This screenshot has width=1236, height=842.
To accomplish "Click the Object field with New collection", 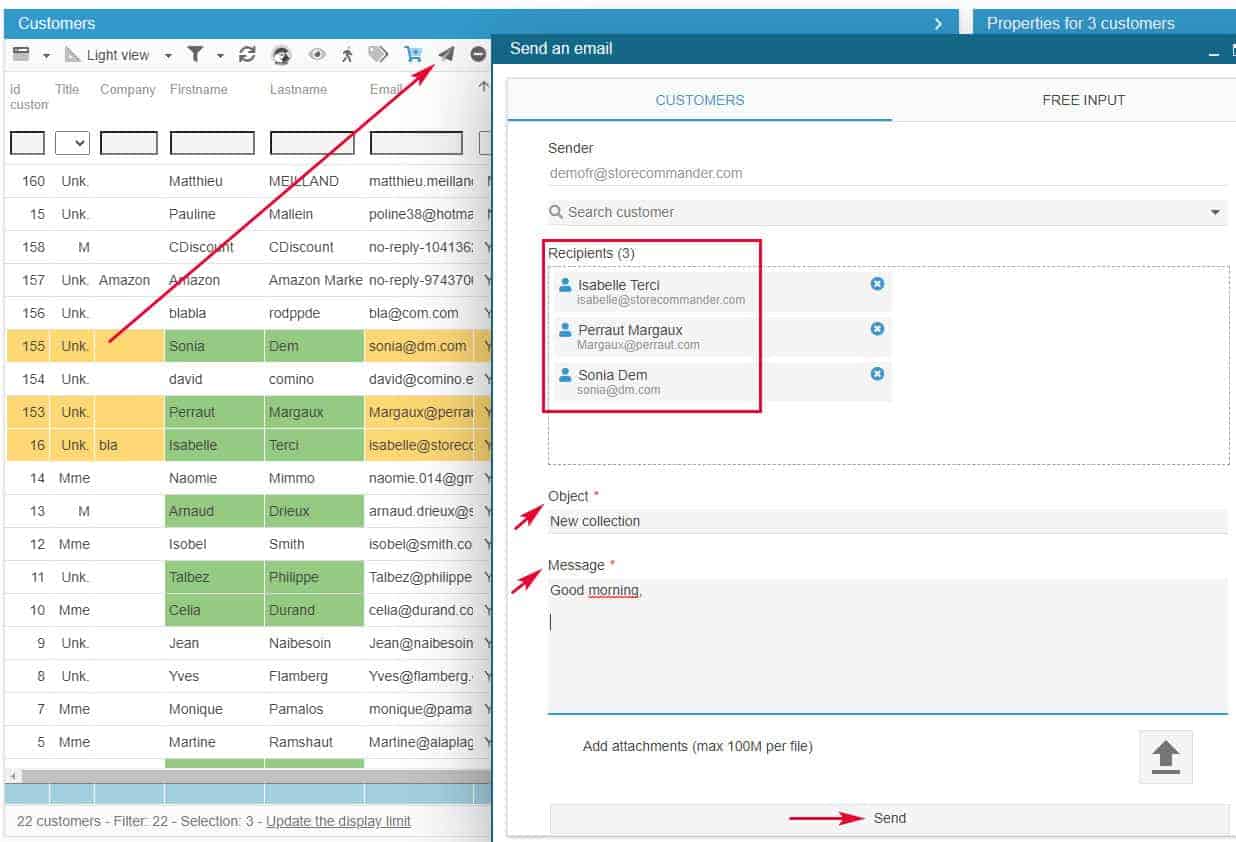I will 886,521.
